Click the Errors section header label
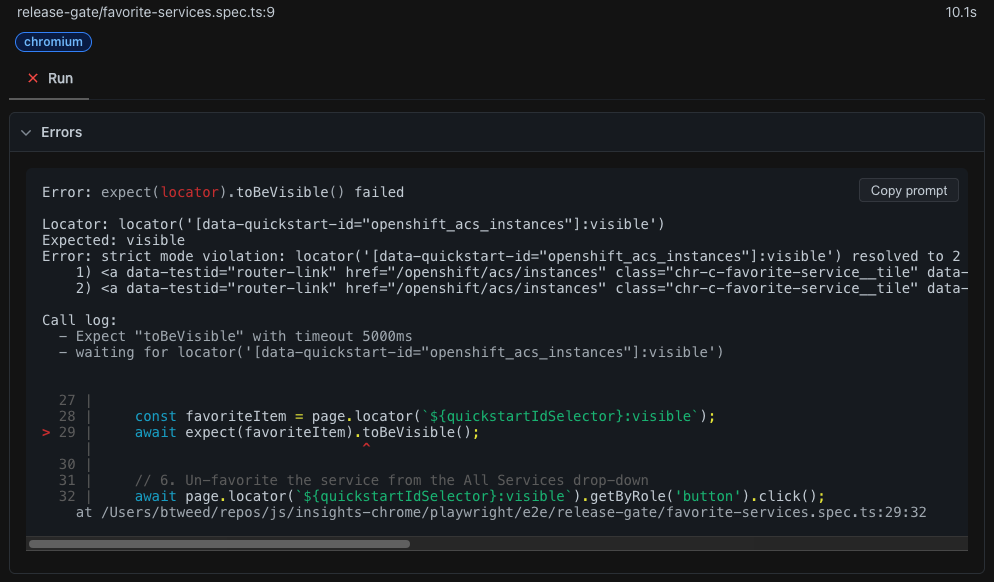 tap(61, 132)
